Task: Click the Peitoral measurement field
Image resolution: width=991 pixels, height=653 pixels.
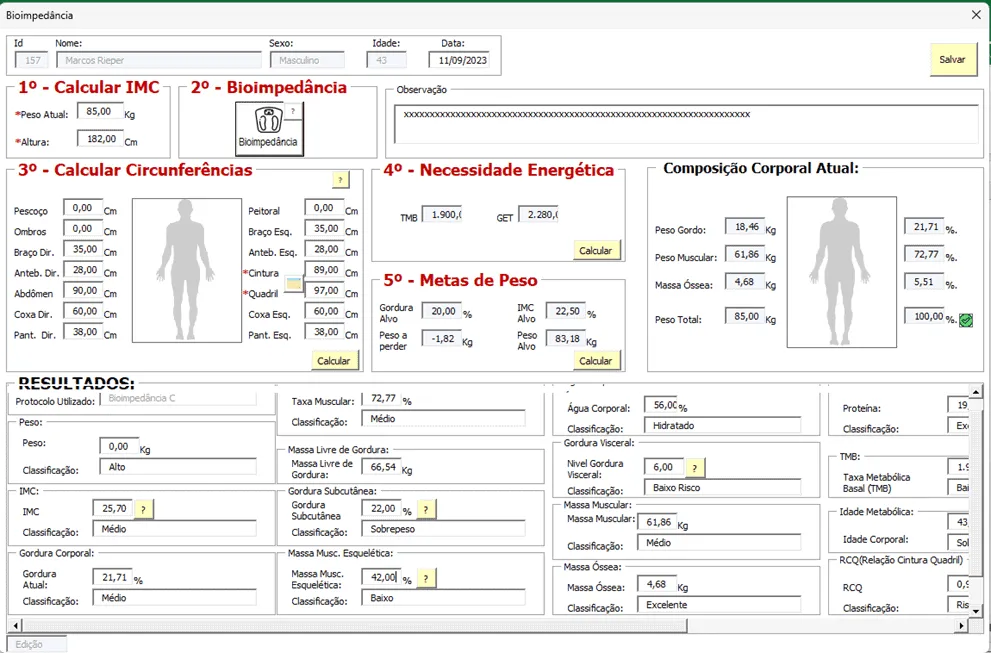Action: tap(324, 208)
